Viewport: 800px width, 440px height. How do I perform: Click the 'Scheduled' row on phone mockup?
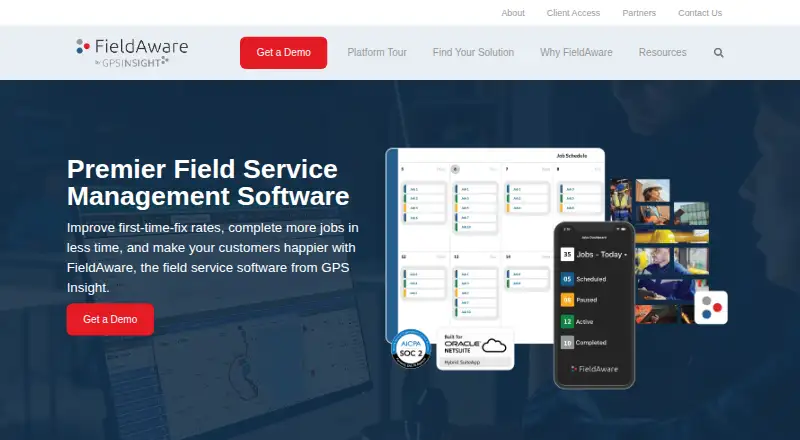[584, 279]
